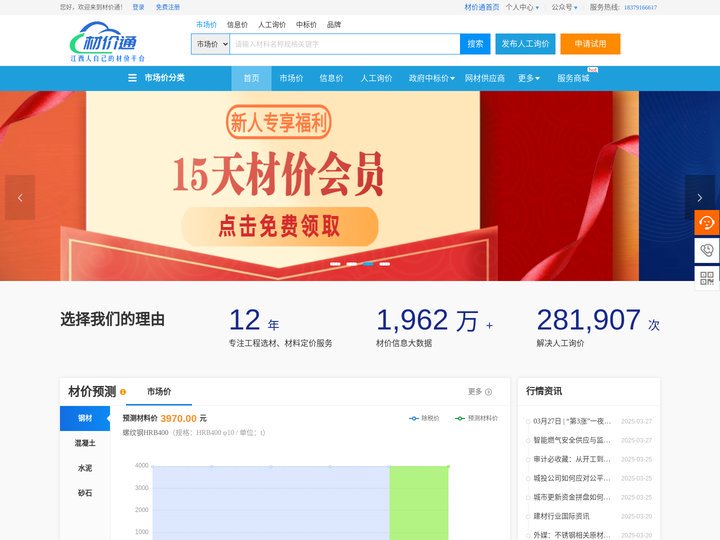The image size is (720, 540).
Task: Show the QR code icon on right sidebar
Action: click(x=707, y=278)
